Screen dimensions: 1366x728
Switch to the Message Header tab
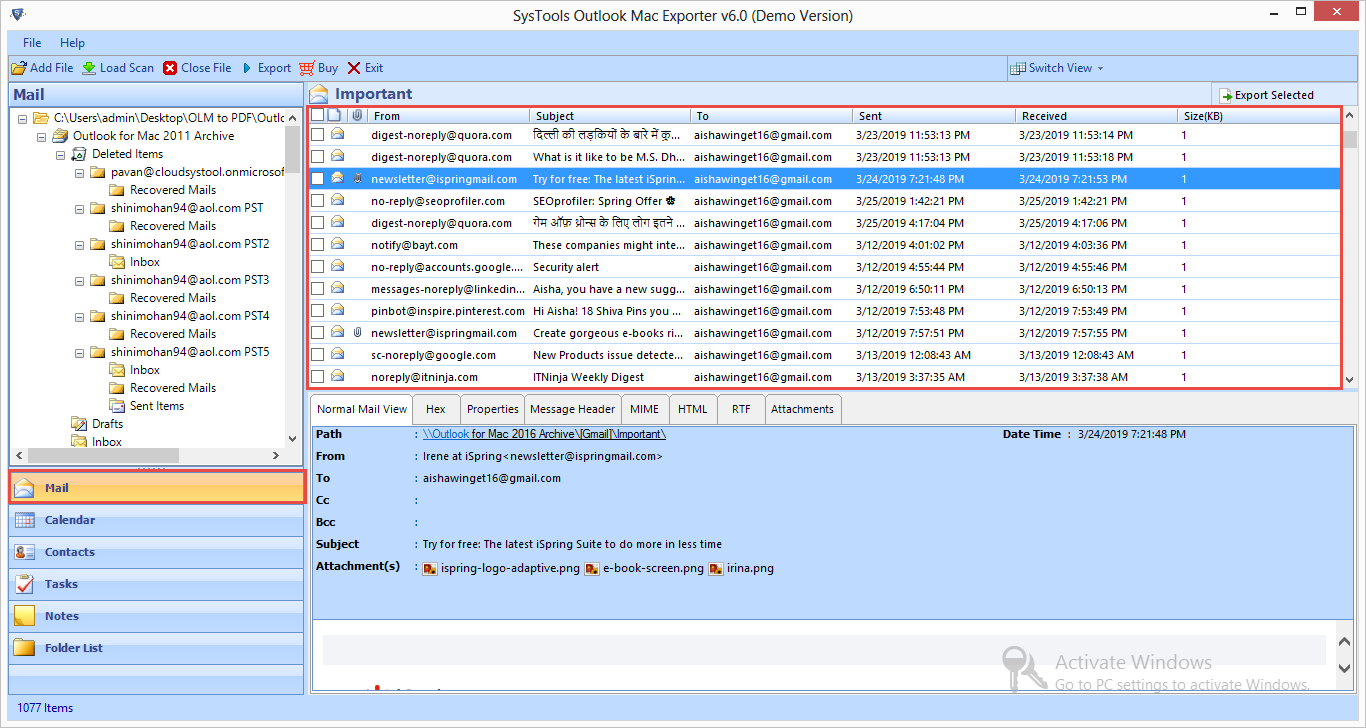tap(573, 409)
